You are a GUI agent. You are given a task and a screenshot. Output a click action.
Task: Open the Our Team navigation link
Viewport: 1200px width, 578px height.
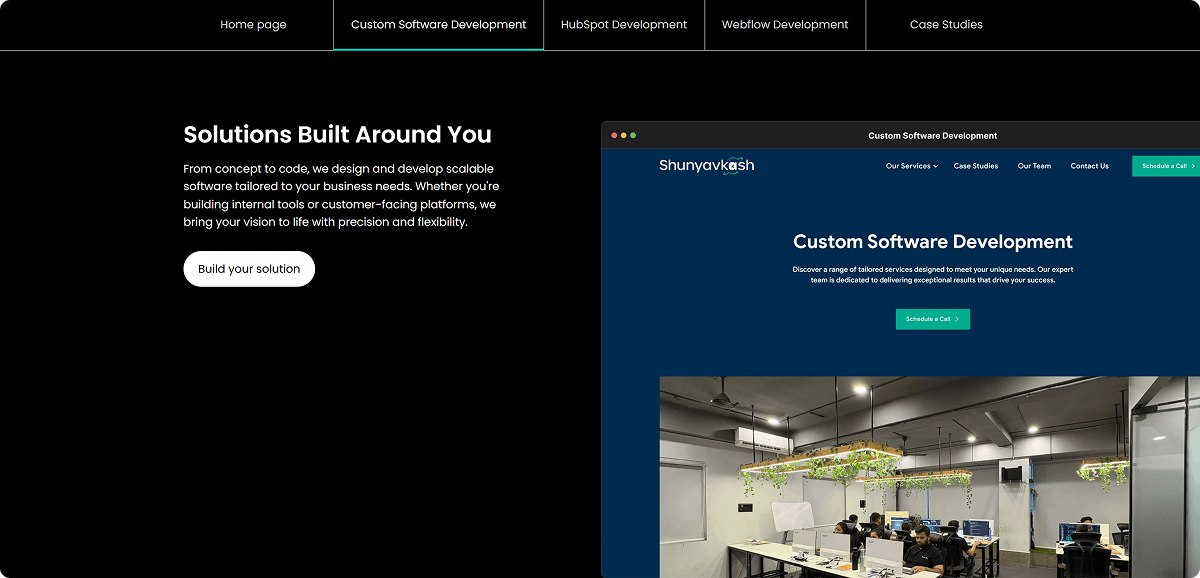pos(1034,166)
